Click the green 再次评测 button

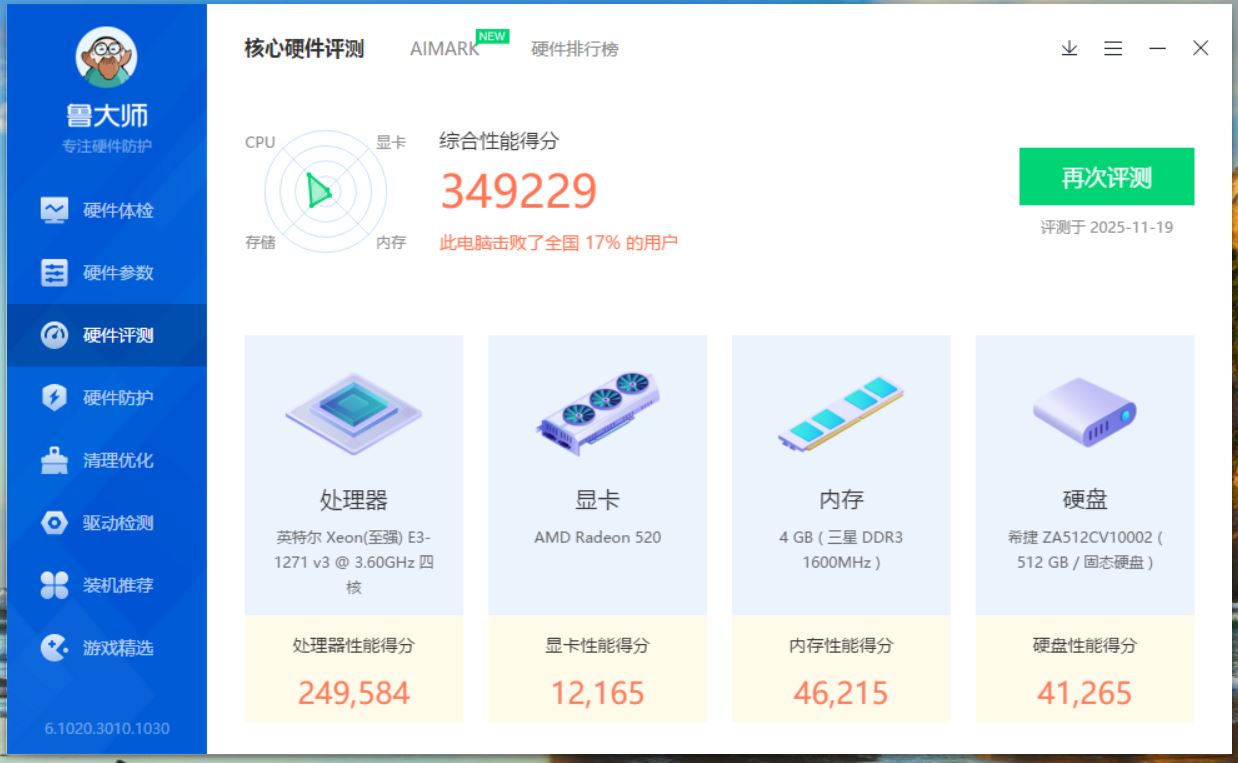1106,177
